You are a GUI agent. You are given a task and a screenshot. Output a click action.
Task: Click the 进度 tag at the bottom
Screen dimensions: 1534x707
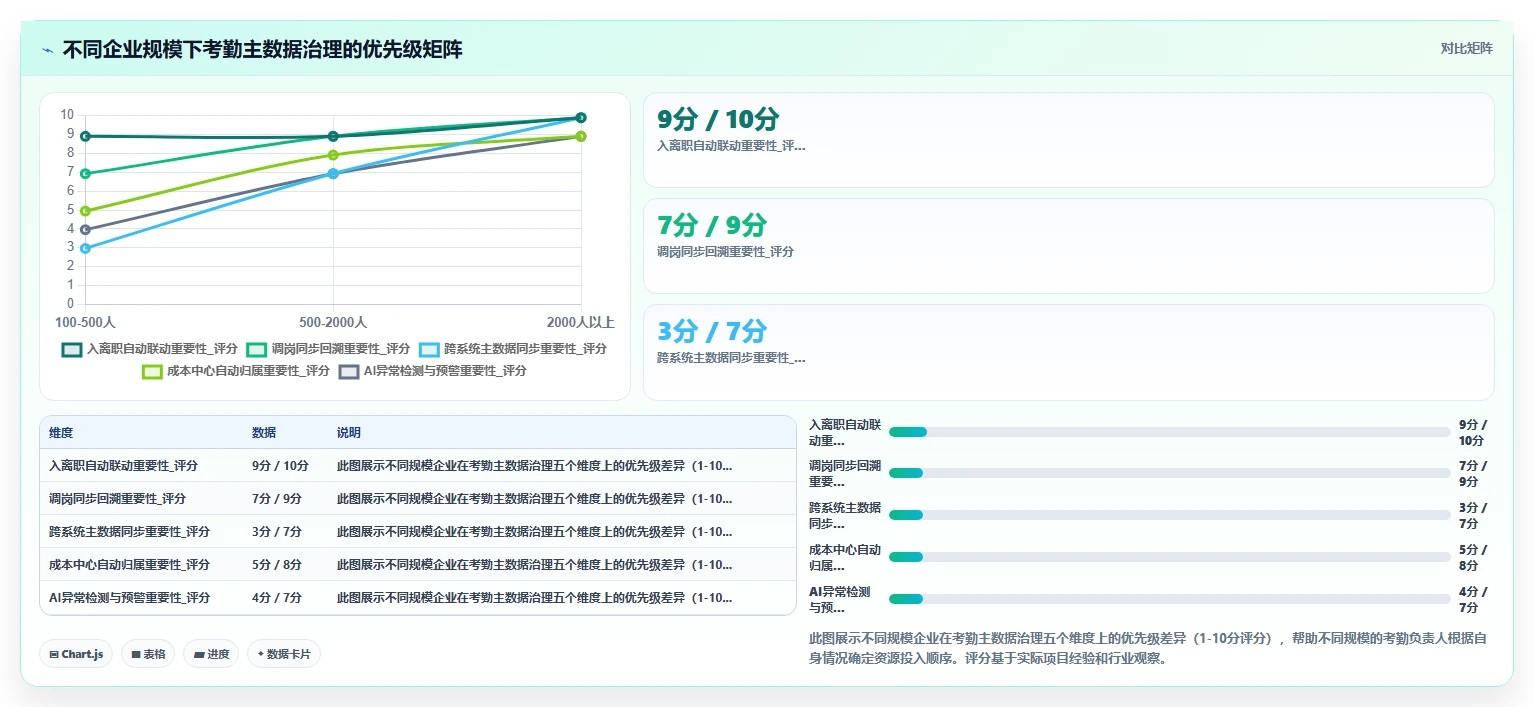(211, 654)
